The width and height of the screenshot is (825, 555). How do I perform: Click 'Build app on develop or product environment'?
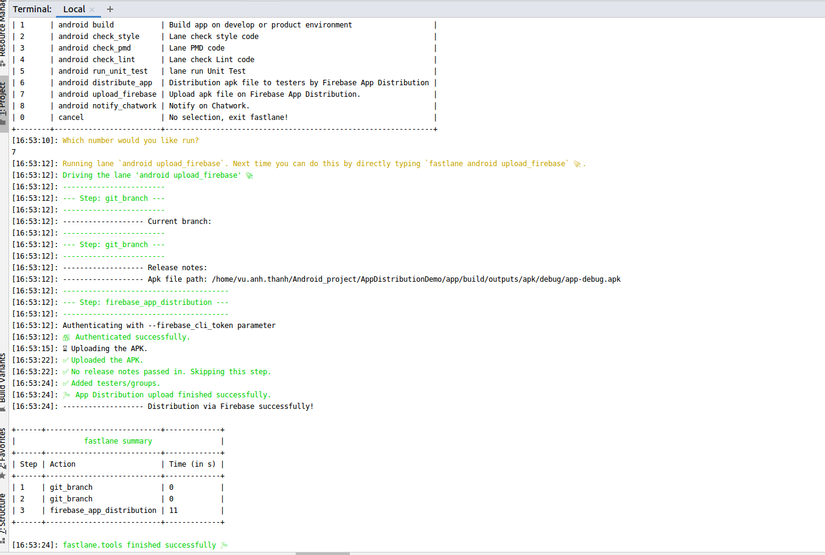point(260,25)
